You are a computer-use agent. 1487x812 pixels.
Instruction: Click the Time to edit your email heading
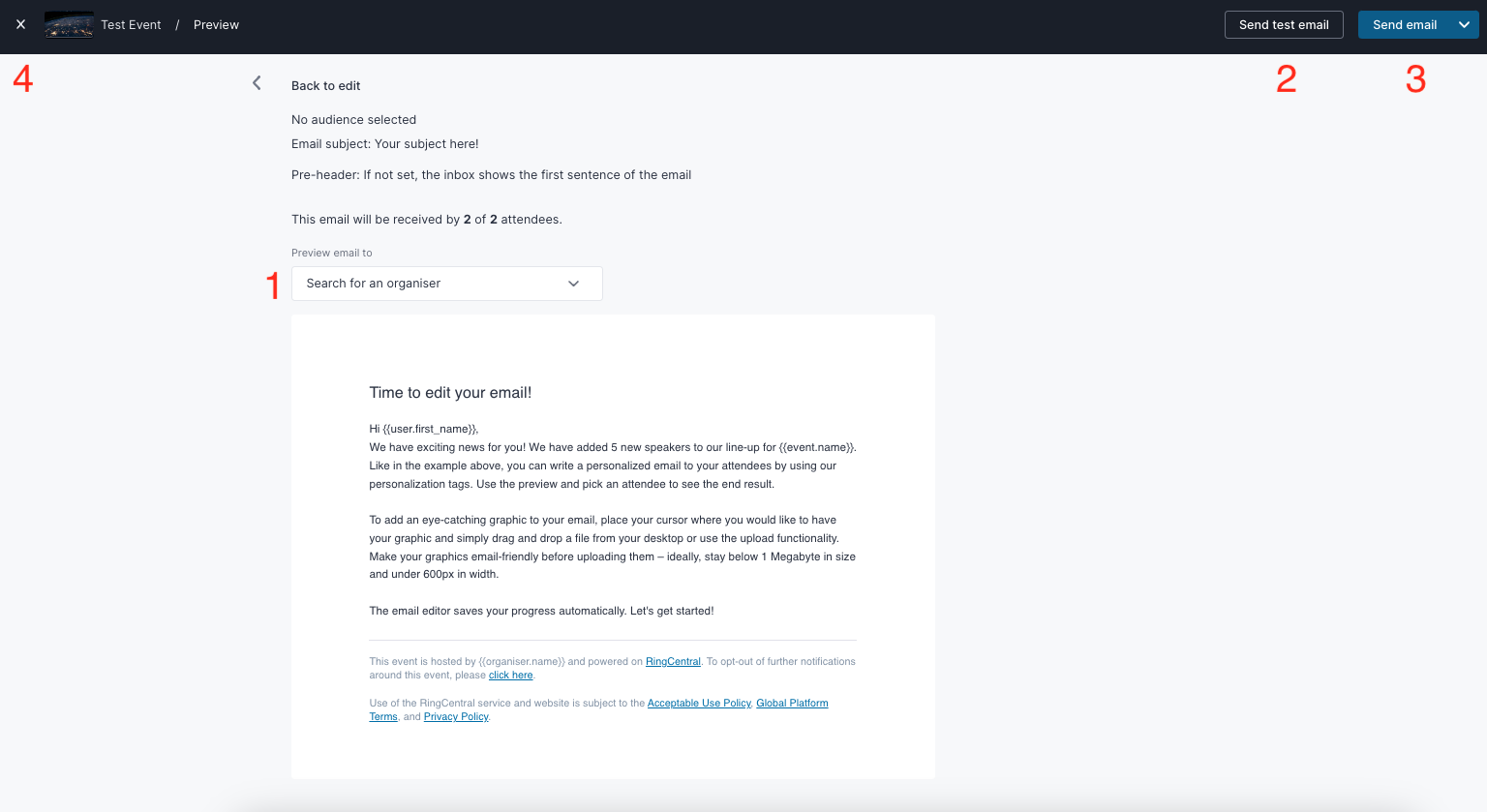pos(450,392)
